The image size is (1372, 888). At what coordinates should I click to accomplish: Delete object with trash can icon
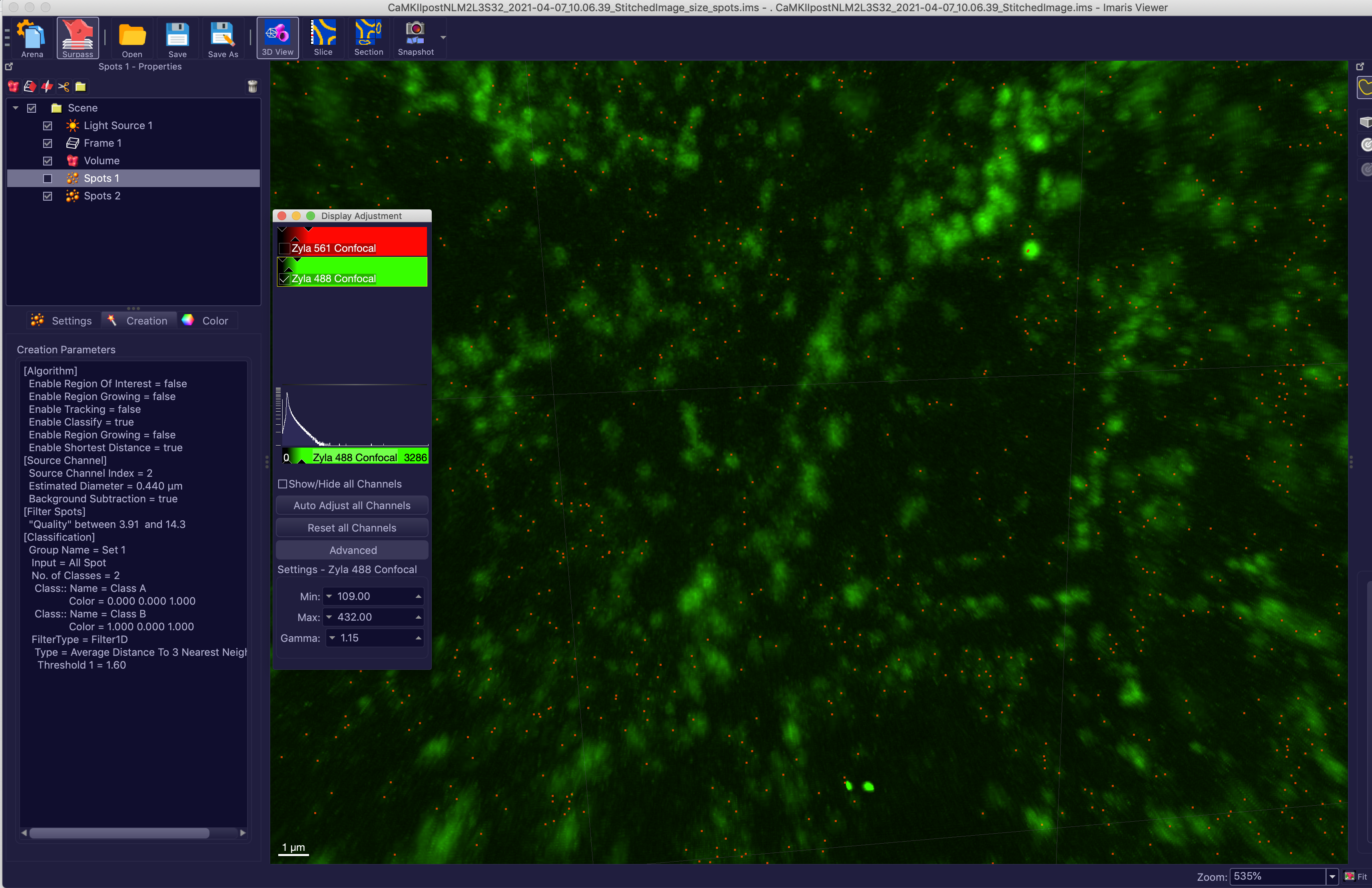253,86
